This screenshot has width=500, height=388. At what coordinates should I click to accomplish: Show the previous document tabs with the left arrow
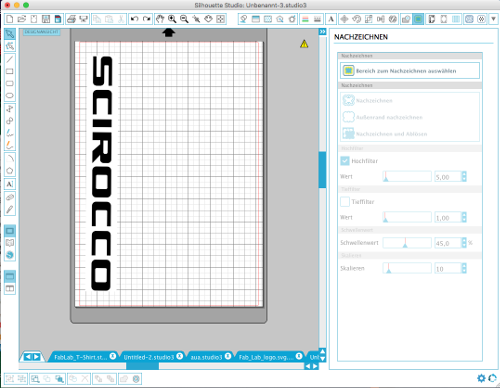pos(28,357)
